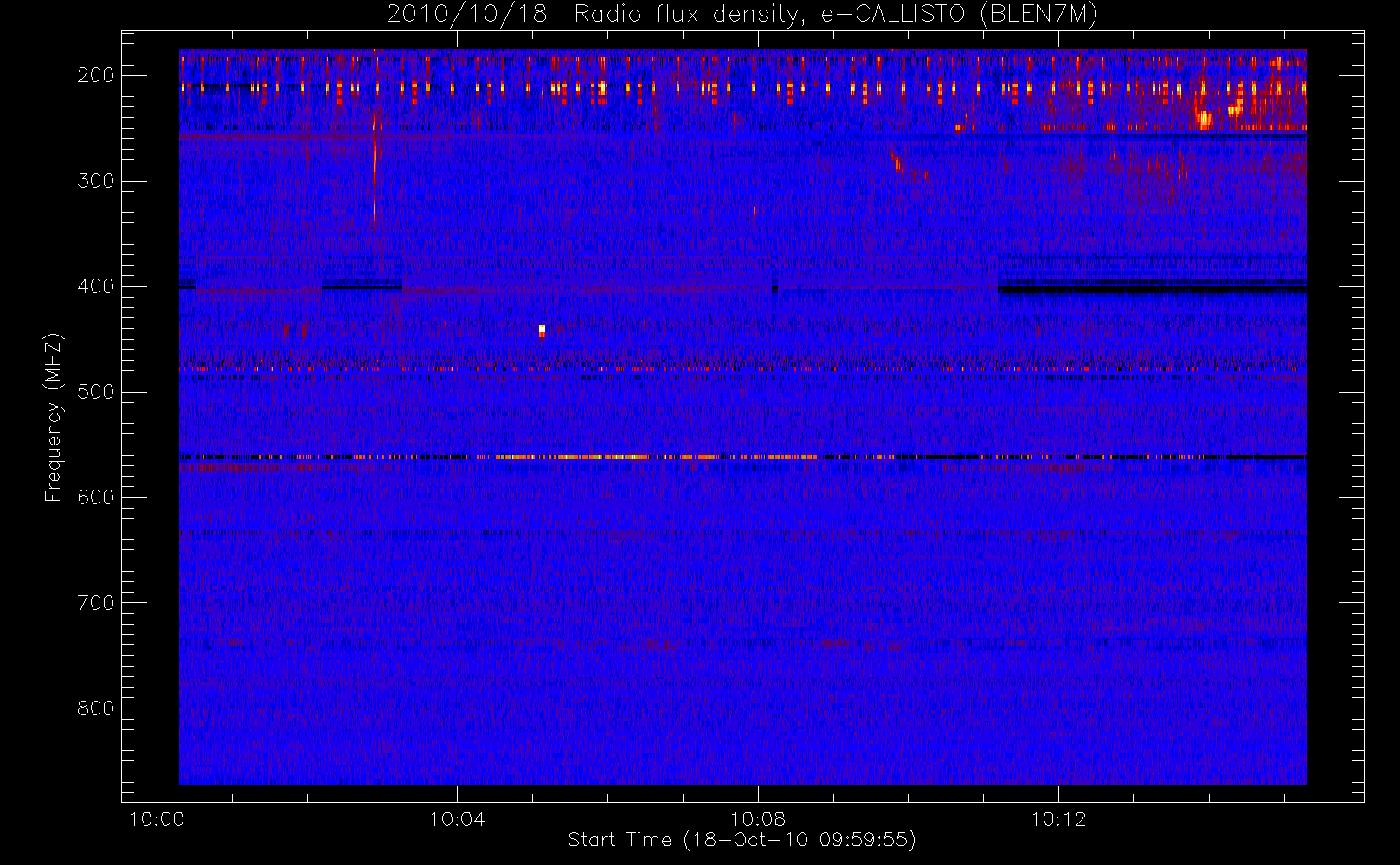This screenshot has width=1400, height=865.
Task: Click the white saturated spot near 440 MHz
Action: (x=542, y=330)
